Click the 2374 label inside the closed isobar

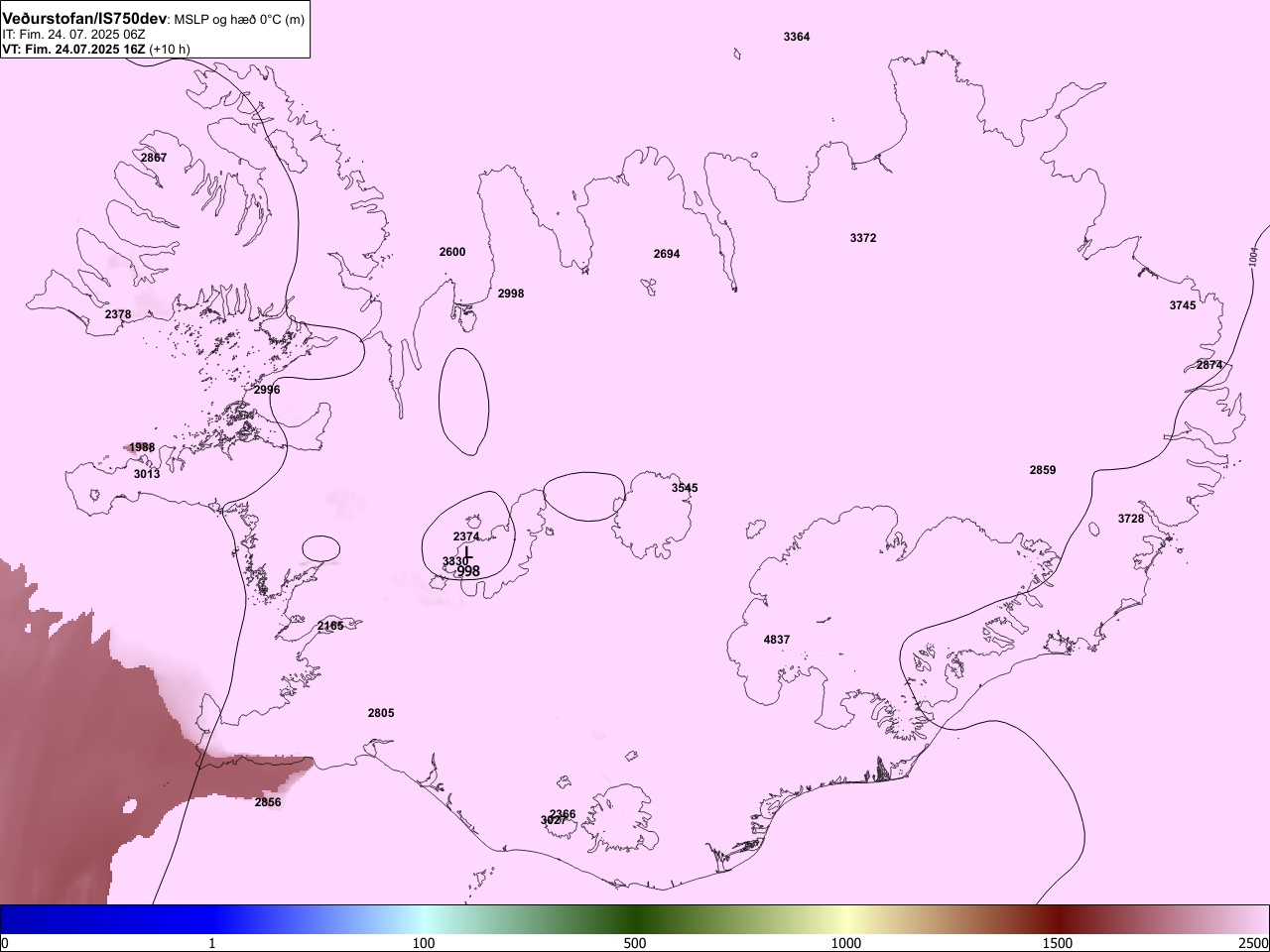click(x=466, y=536)
